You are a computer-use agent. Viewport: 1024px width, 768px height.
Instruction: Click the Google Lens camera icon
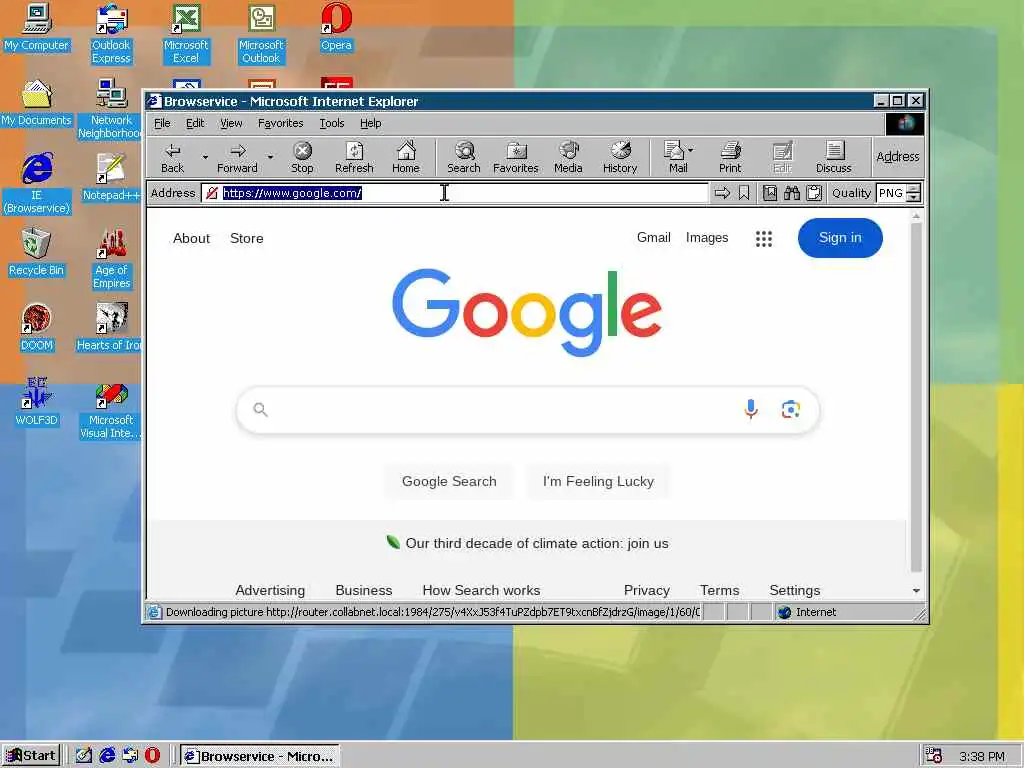(791, 409)
